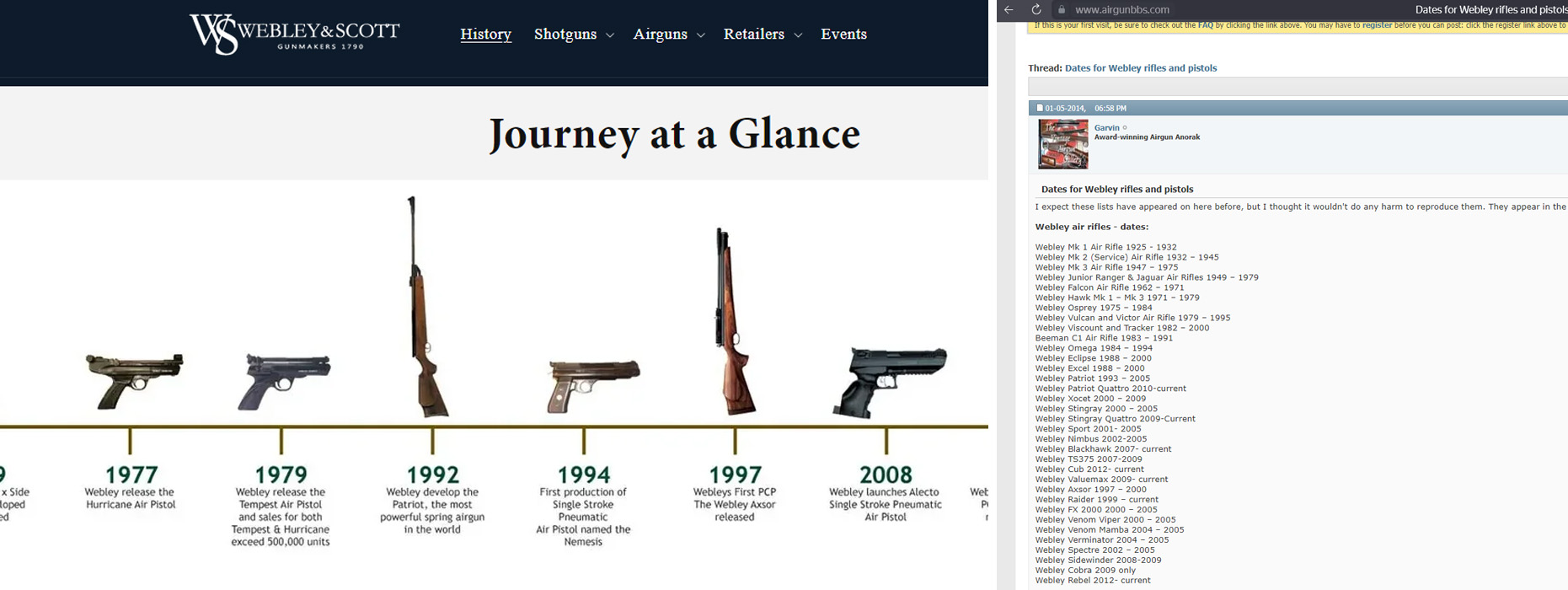Viewport: 1568px width, 590px height.
Task: Go to the Events page
Action: pyautogui.click(x=843, y=34)
